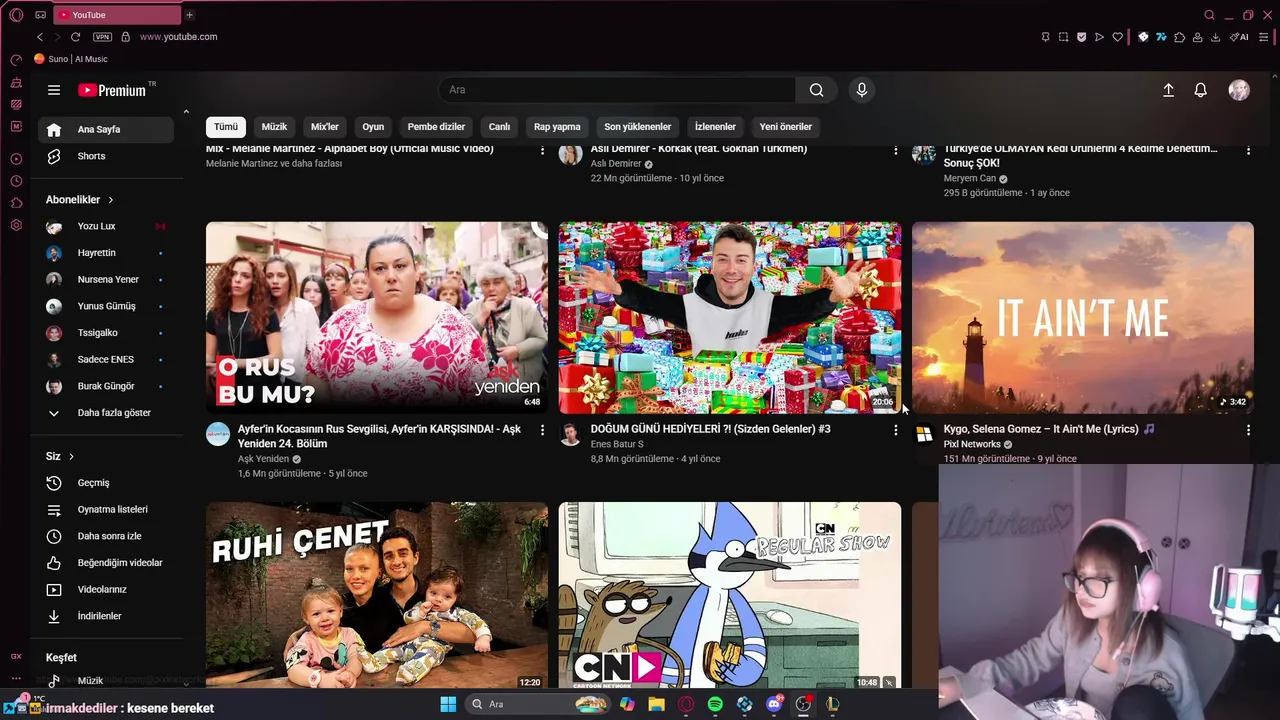The width and height of the screenshot is (1280, 720).
Task: Open options menu for Aslı Demirer Korkak video
Action: pyautogui.click(x=895, y=150)
